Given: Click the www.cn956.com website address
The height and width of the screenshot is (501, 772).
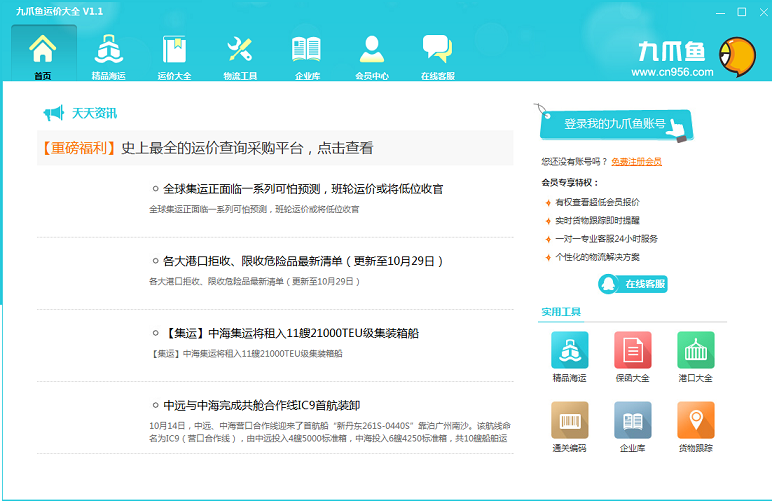Looking at the screenshot, I should (x=672, y=72).
